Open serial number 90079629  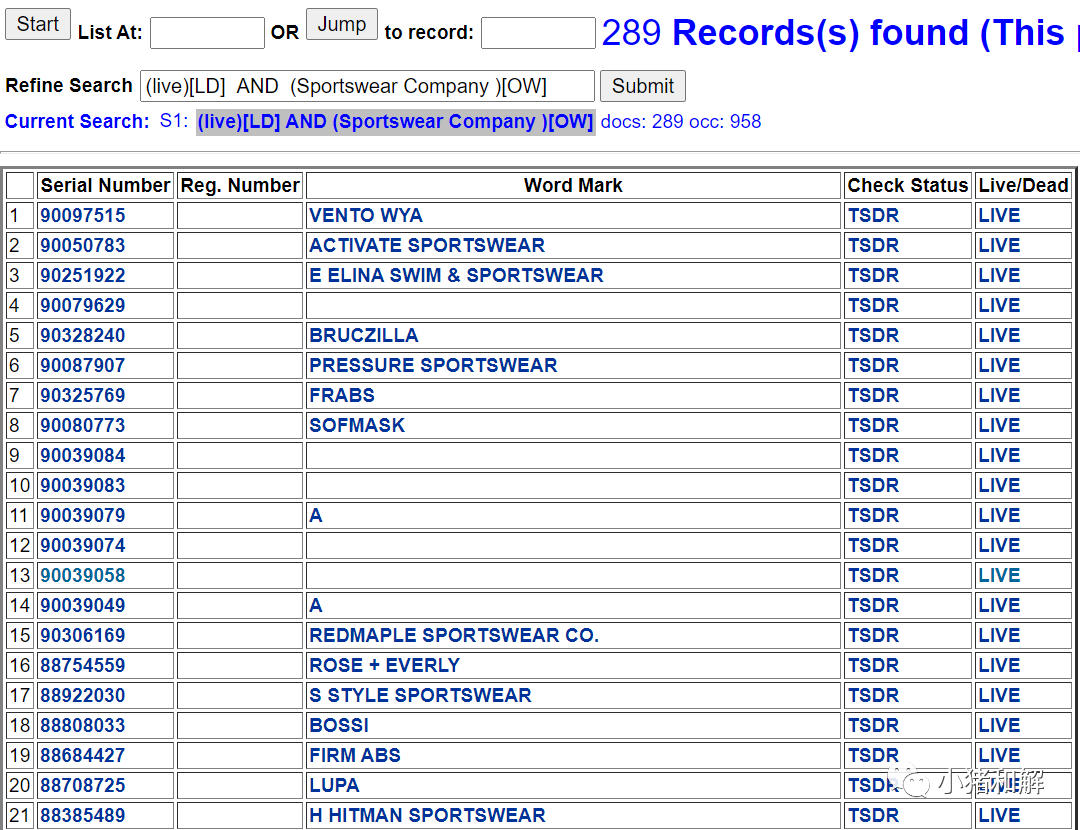(x=83, y=305)
